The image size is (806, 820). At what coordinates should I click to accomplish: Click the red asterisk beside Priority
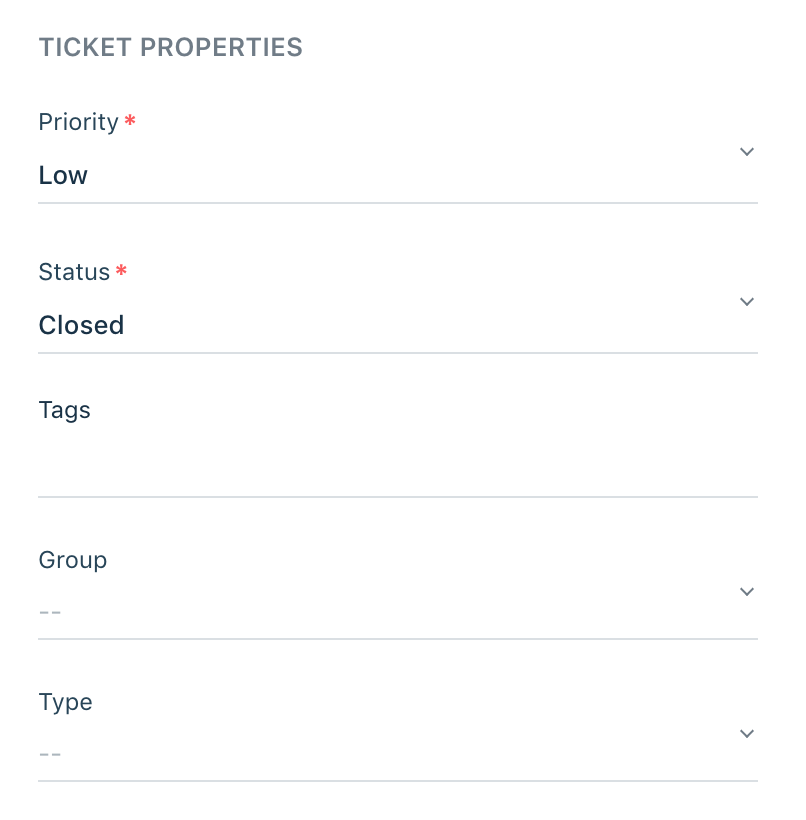click(x=130, y=122)
